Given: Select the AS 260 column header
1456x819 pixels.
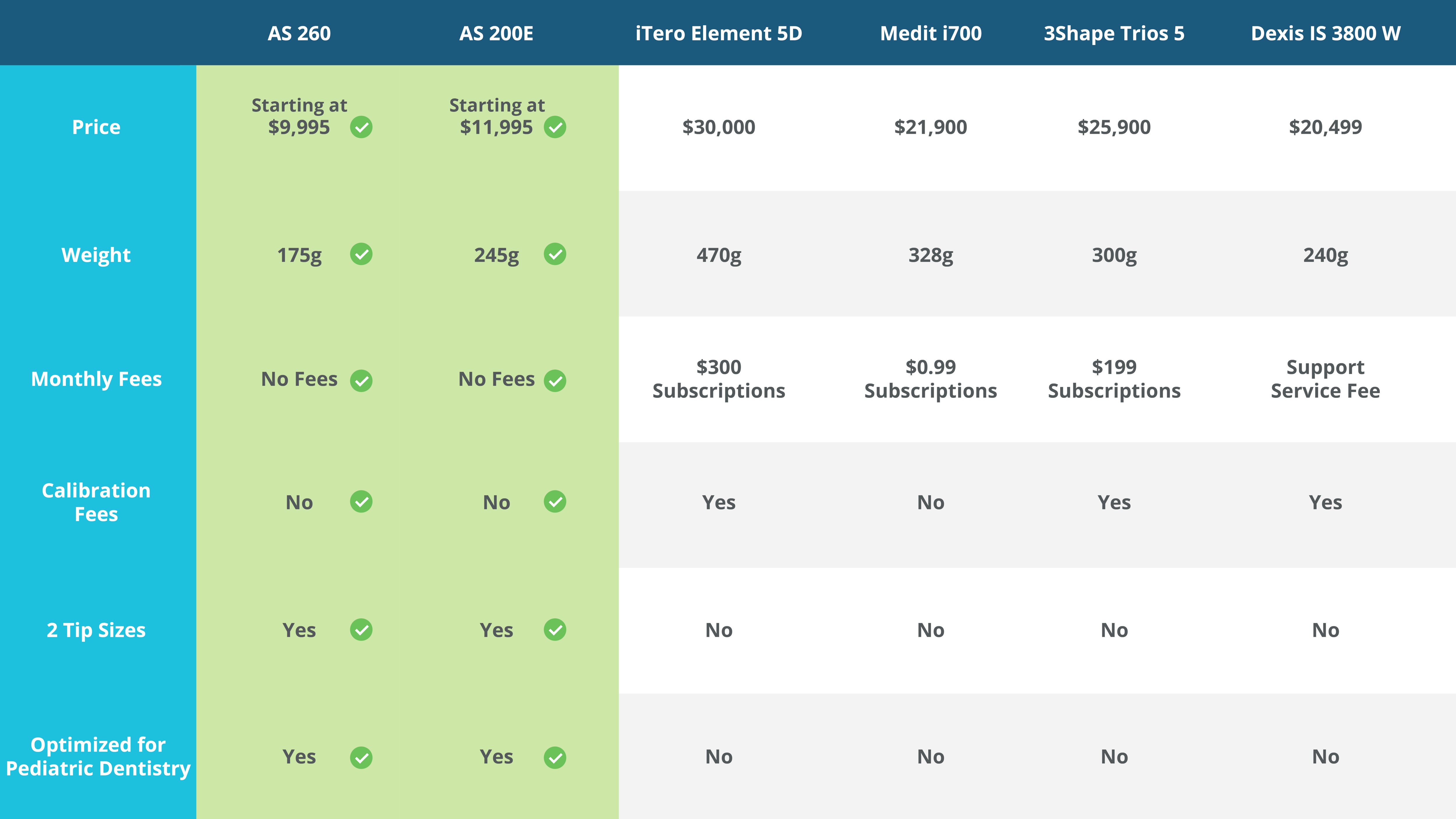Looking at the screenshot, I should point(299,33).
